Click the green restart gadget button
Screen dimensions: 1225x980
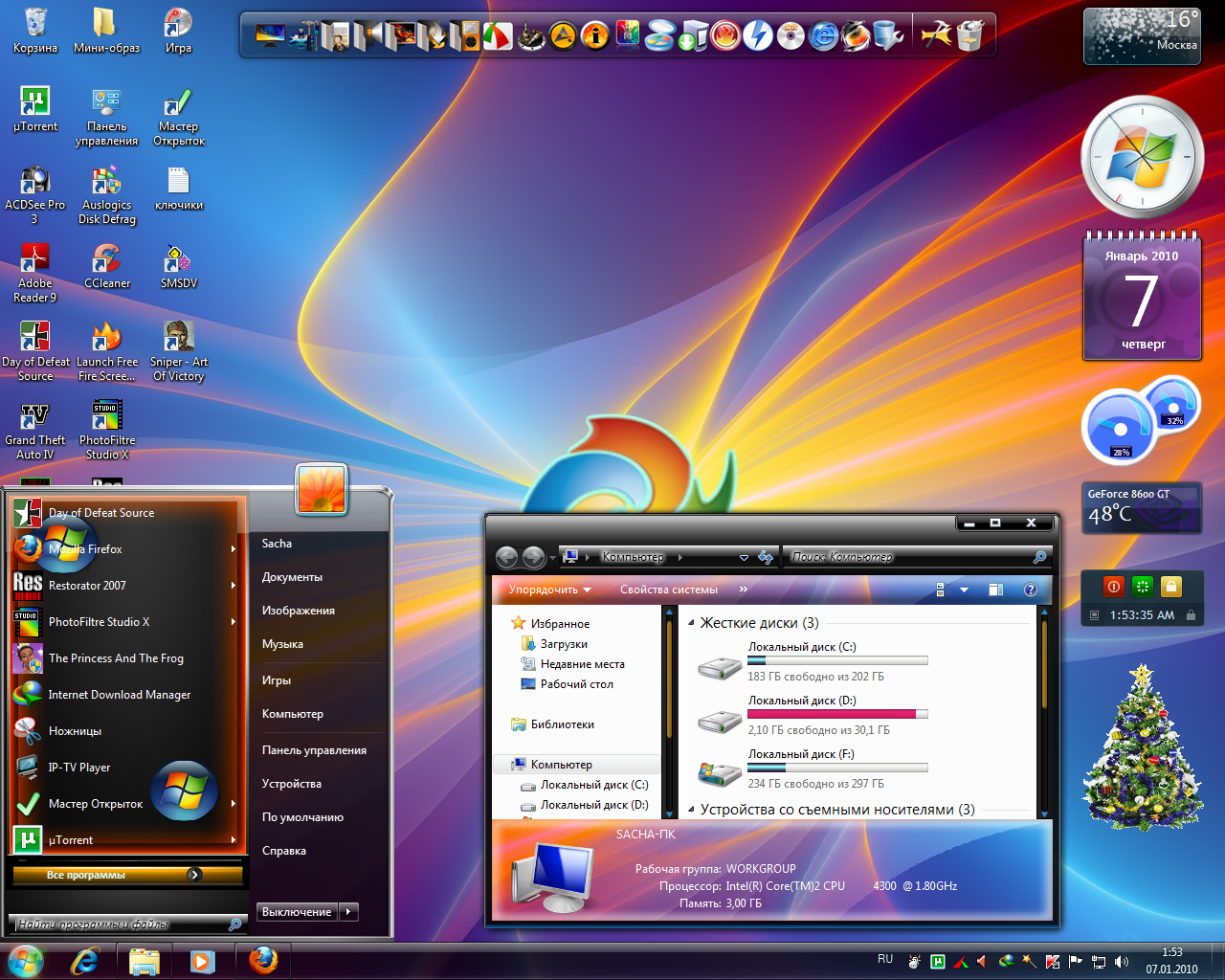click(1142, 586)
